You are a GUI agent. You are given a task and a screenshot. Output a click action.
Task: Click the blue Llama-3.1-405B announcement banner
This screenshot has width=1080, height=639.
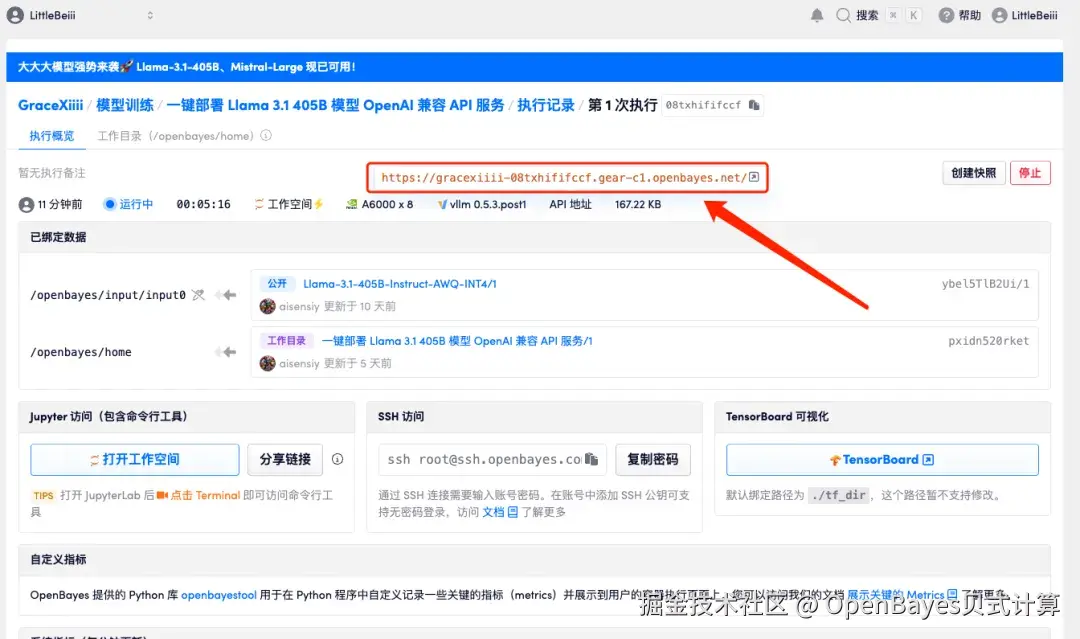[534, 67]
